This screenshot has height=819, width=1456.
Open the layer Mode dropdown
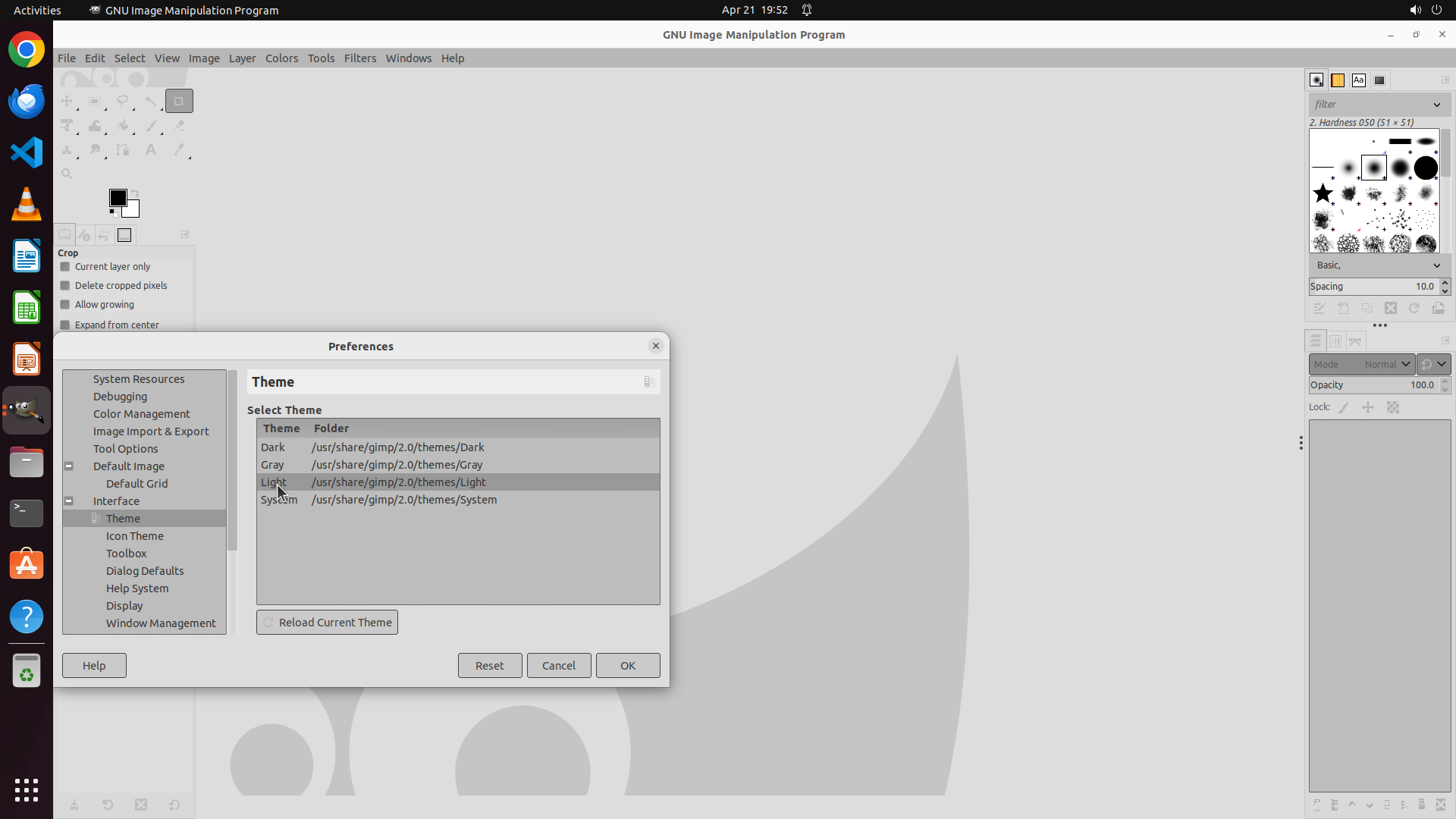click(x=1361, y=365)
